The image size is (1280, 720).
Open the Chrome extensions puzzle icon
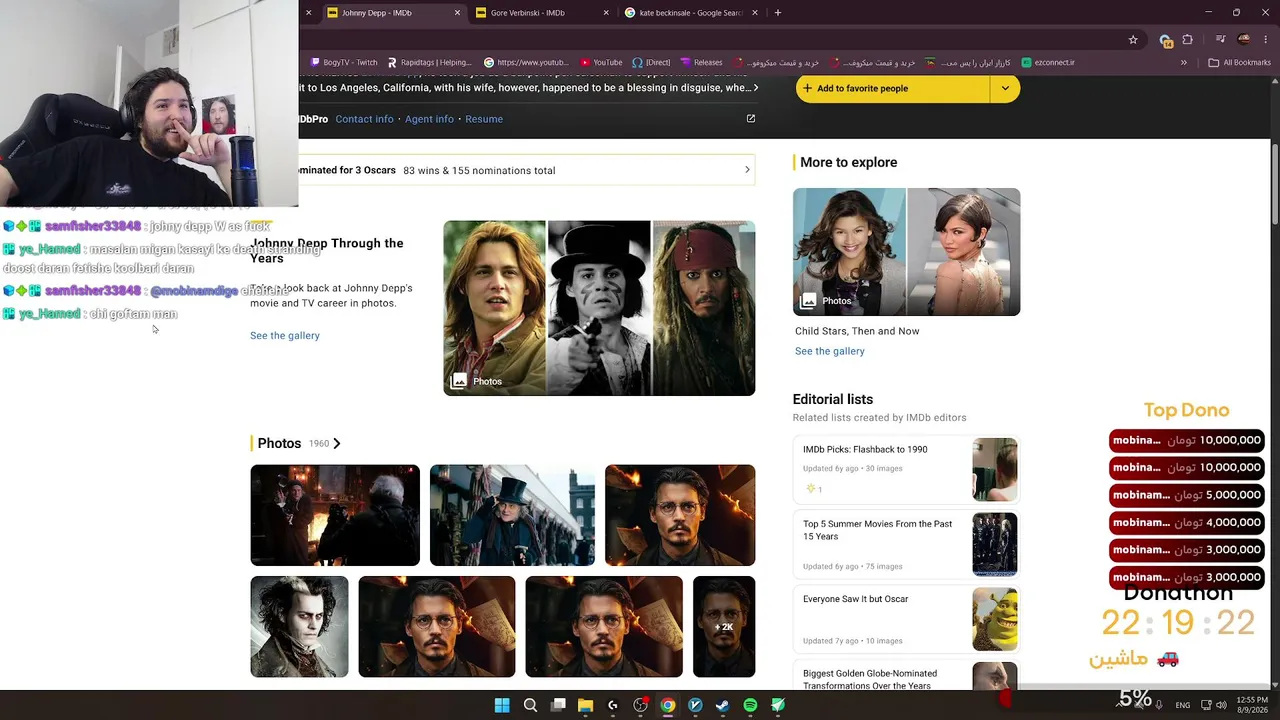[1188, 40]
